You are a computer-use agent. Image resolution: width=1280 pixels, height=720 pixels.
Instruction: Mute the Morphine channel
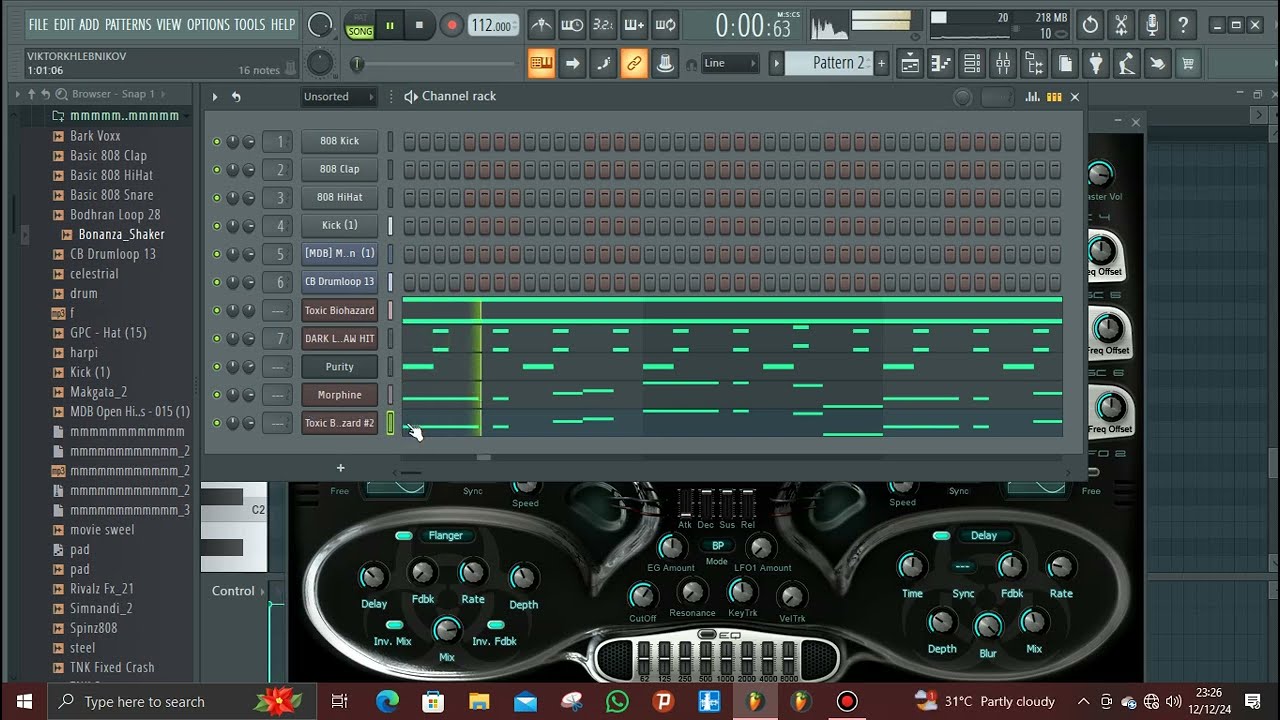(217, 395)
